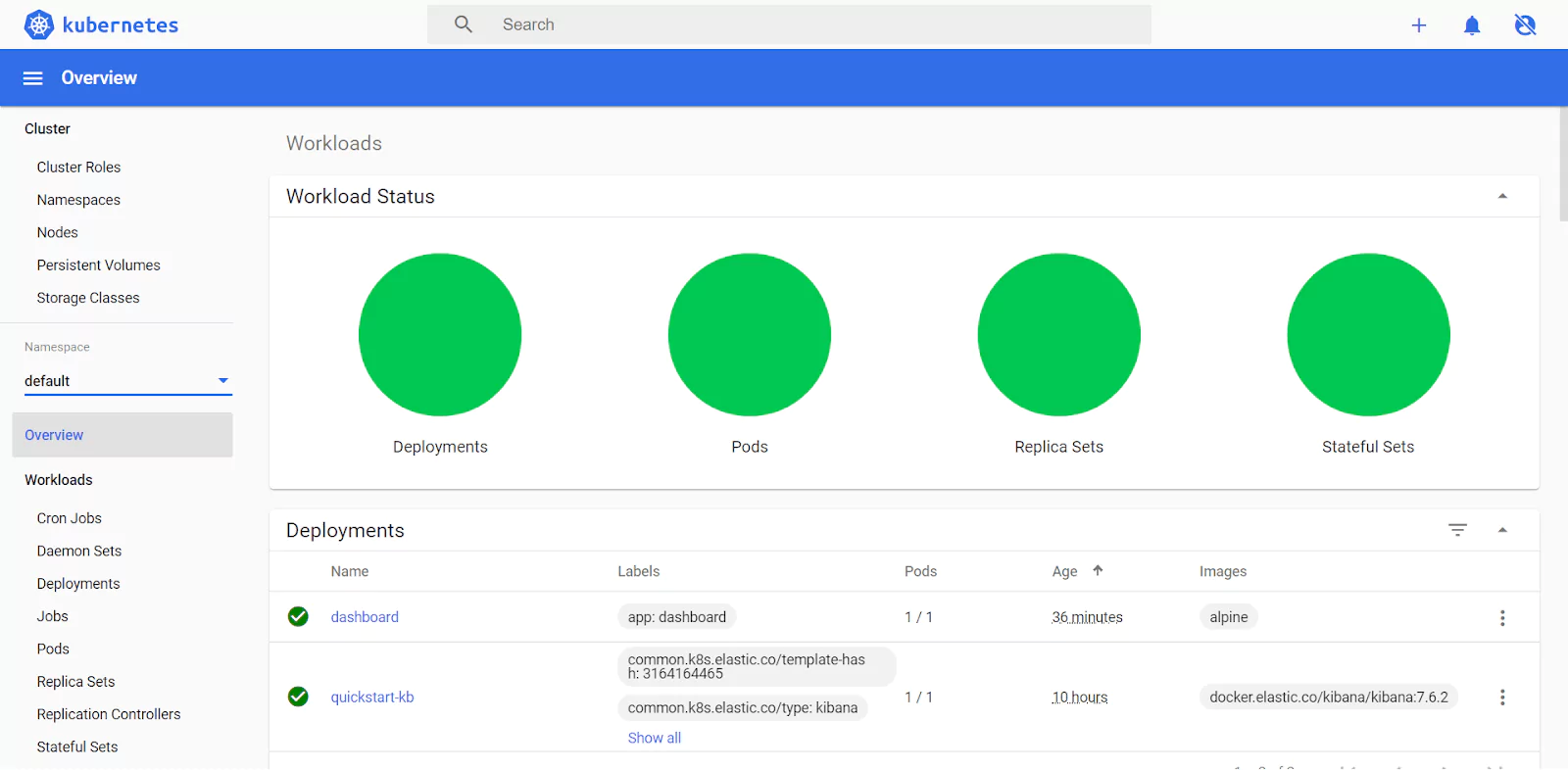Open Stateful Sets in sidebar
1568x770 pixels.
pos(77,746)
